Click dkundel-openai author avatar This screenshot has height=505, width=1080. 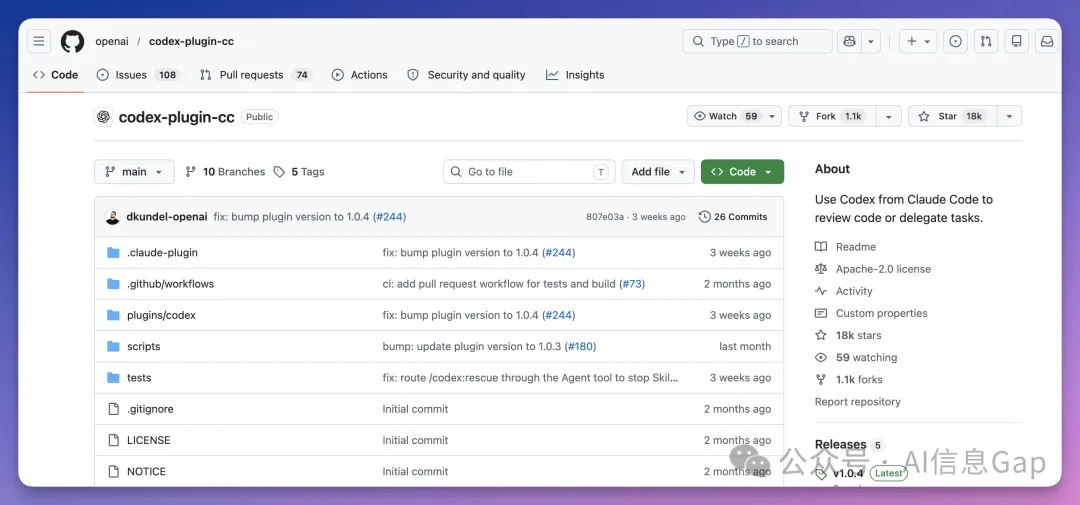click(x=112, y=217)
